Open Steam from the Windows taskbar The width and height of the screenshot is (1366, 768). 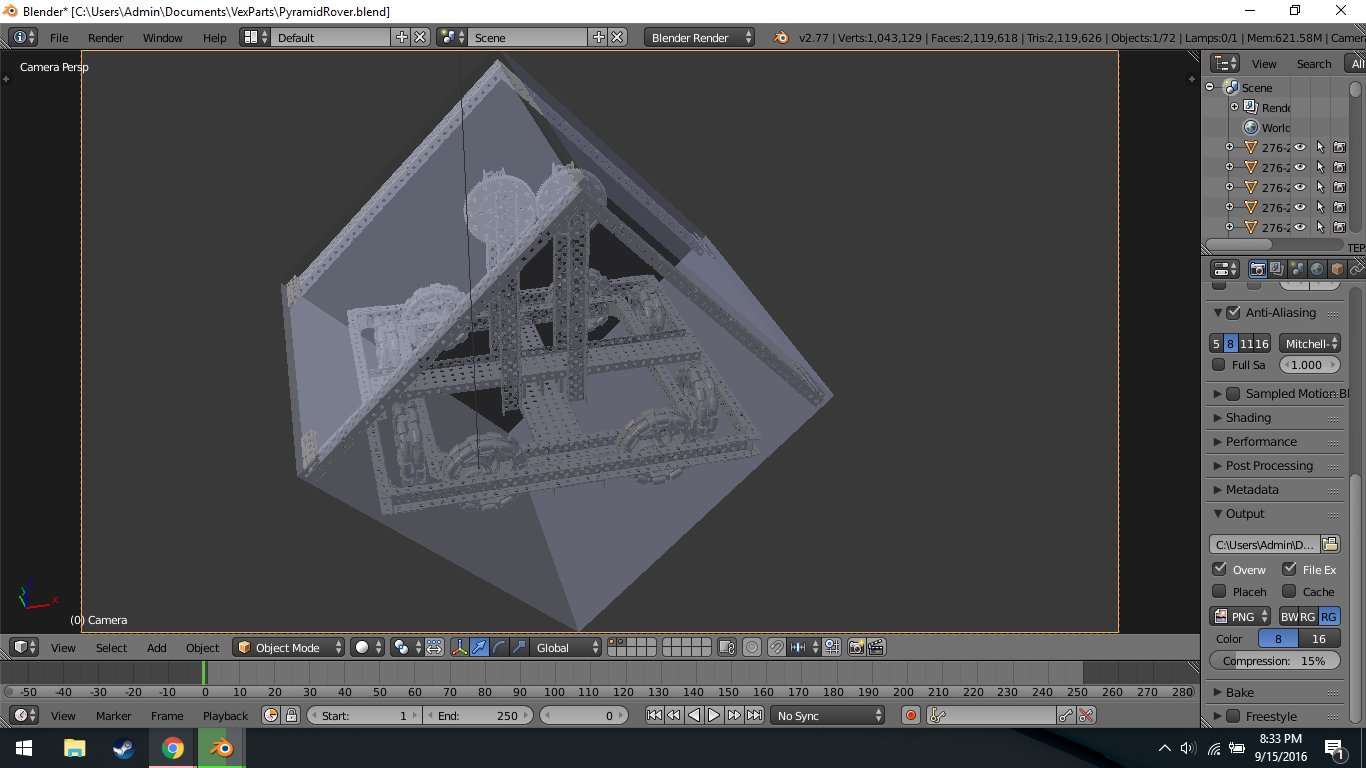[123, 748]
